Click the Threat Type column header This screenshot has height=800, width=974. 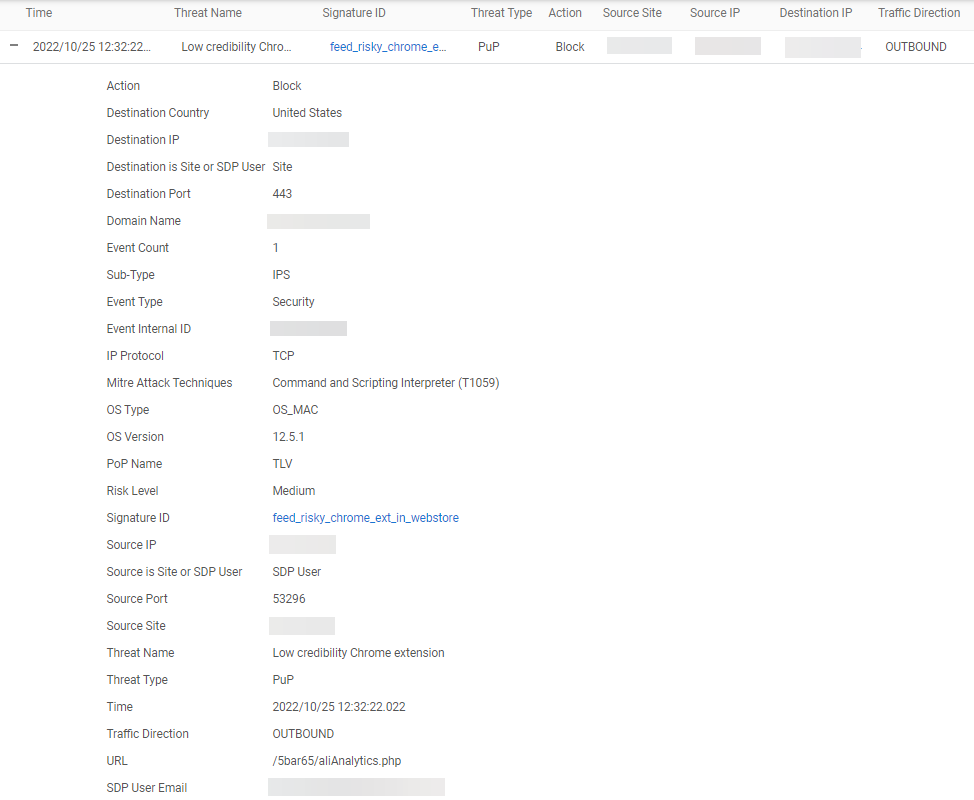click(x=501, y=13)
